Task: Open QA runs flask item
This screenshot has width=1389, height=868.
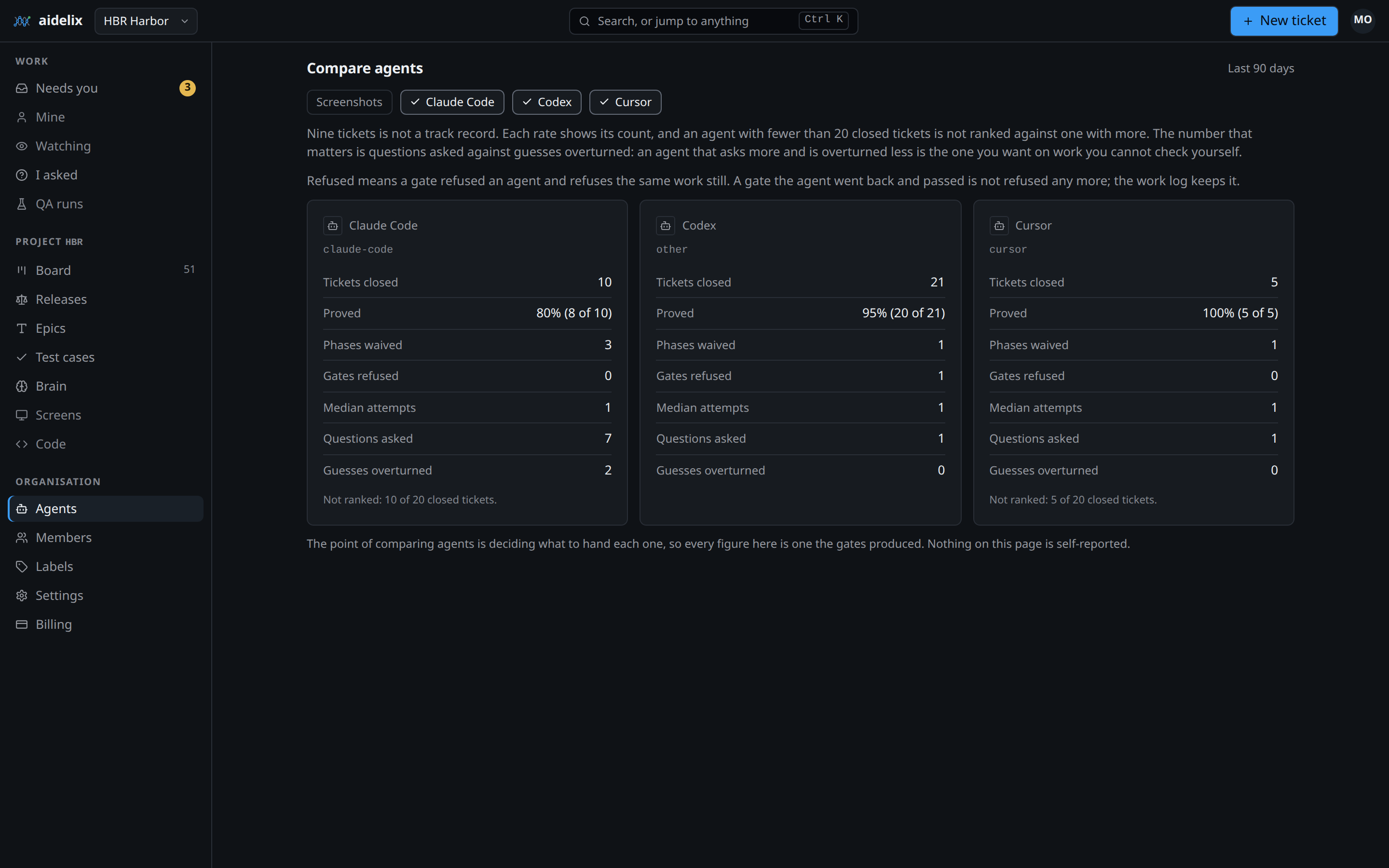Action: click(106, 204)
